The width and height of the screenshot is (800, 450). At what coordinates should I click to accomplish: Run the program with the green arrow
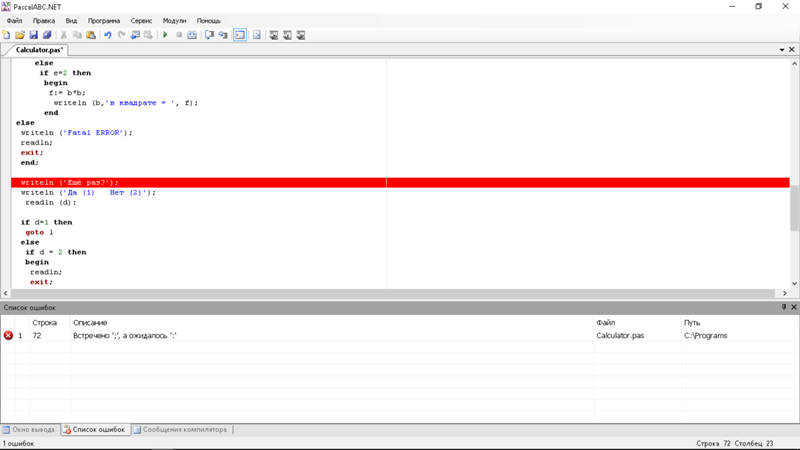165,35
